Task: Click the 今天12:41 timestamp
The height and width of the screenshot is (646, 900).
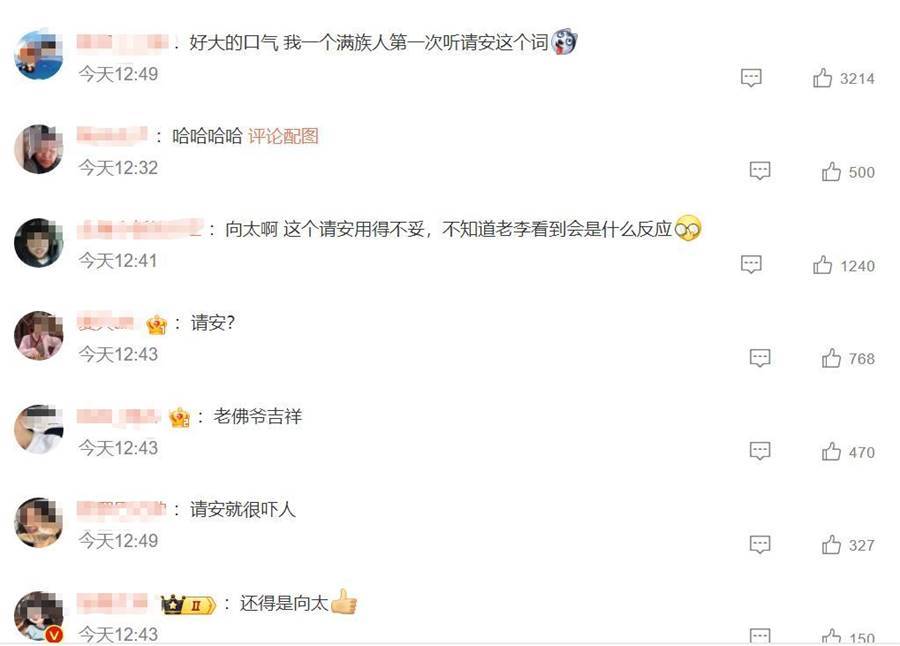Action: coord(118,261)
